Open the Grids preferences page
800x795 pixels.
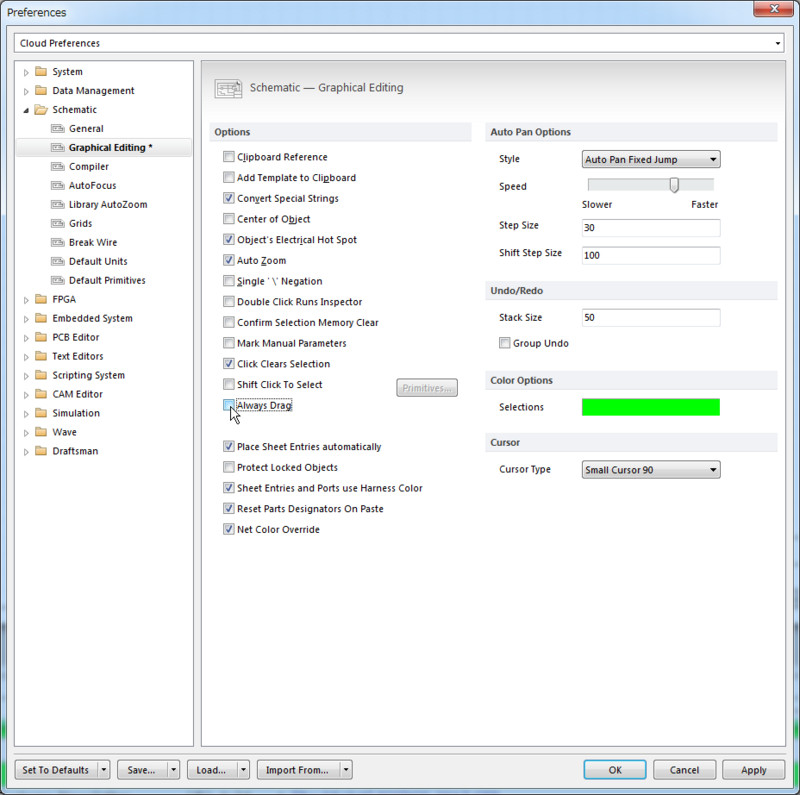[81, 223]
